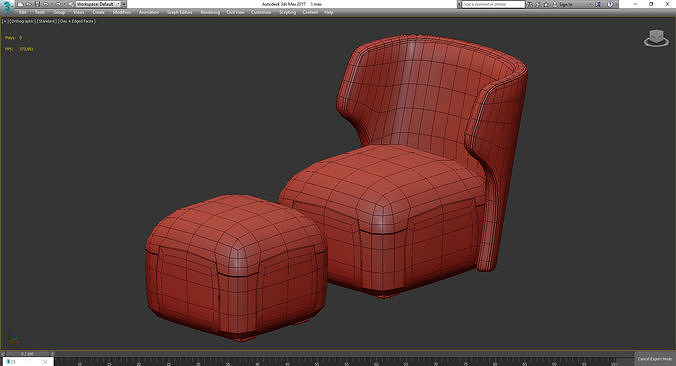Click the New Scene icon in quick access toolbar
This screenshot has height=366, width=676.
coord(20,4)
